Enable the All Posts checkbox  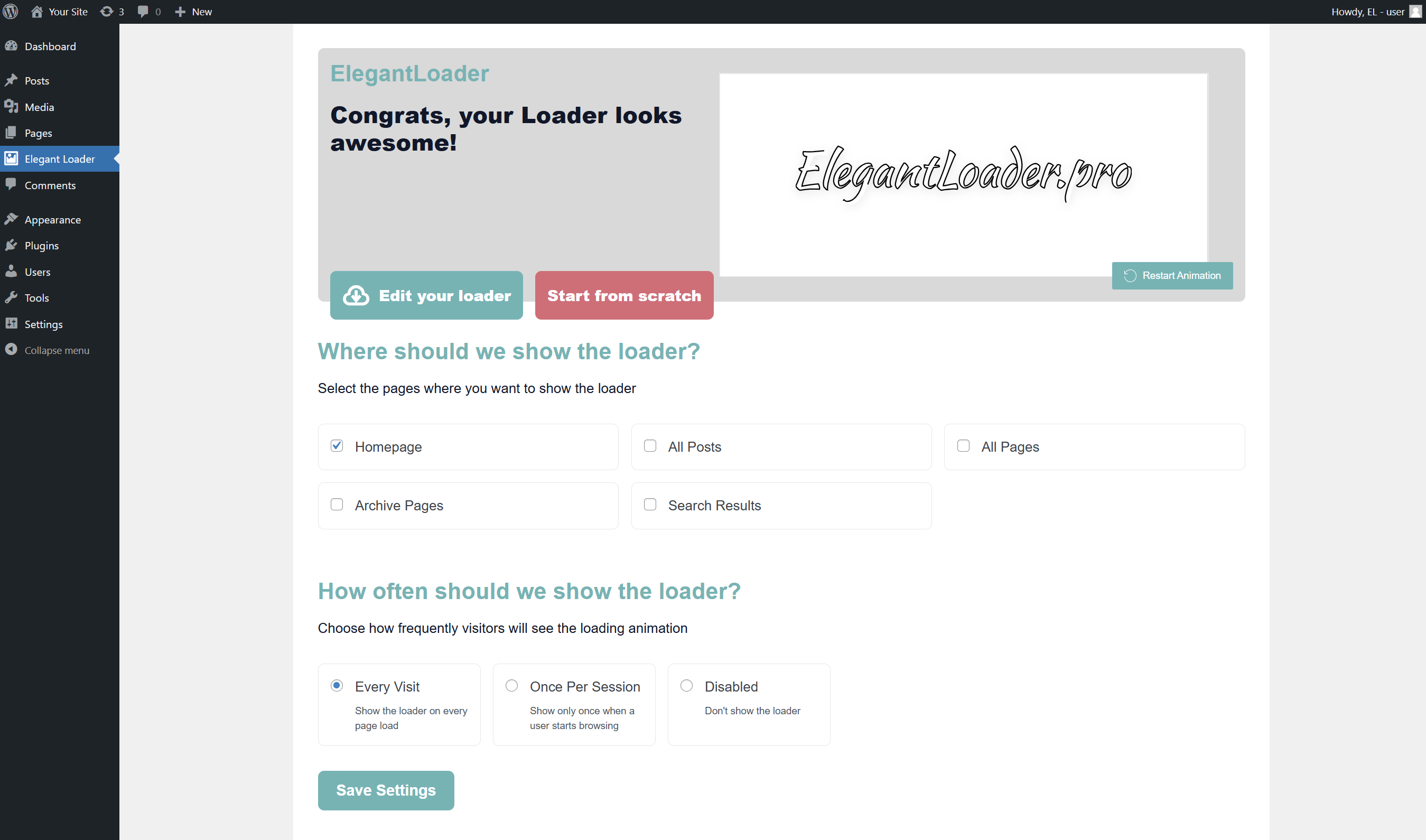651,446
